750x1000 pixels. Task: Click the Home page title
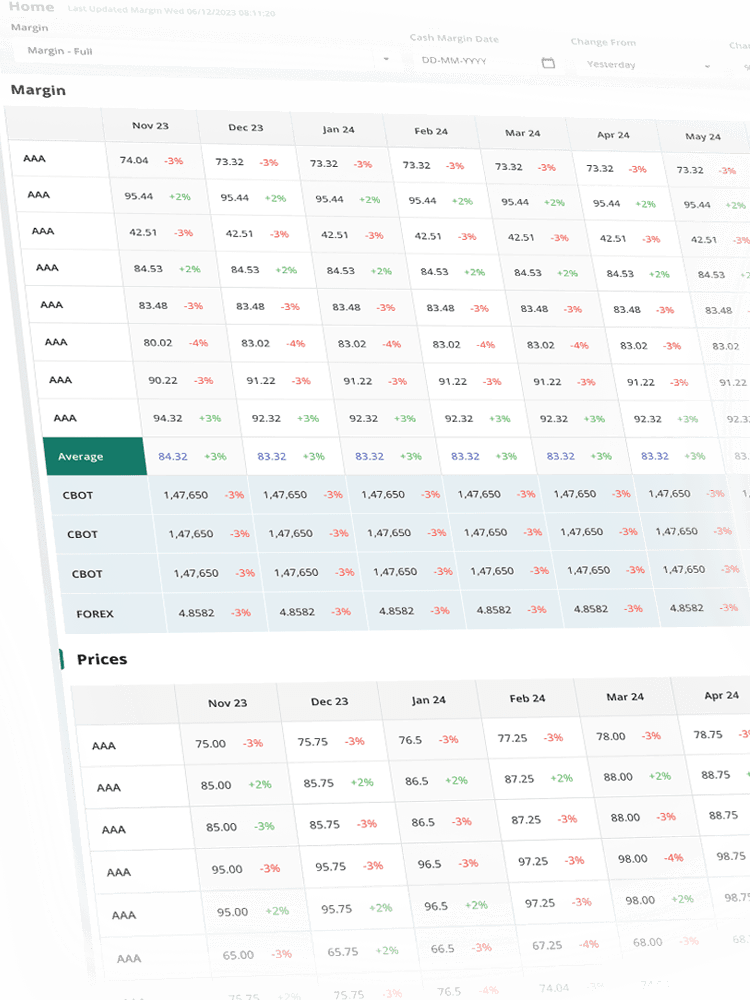[31, 7]
